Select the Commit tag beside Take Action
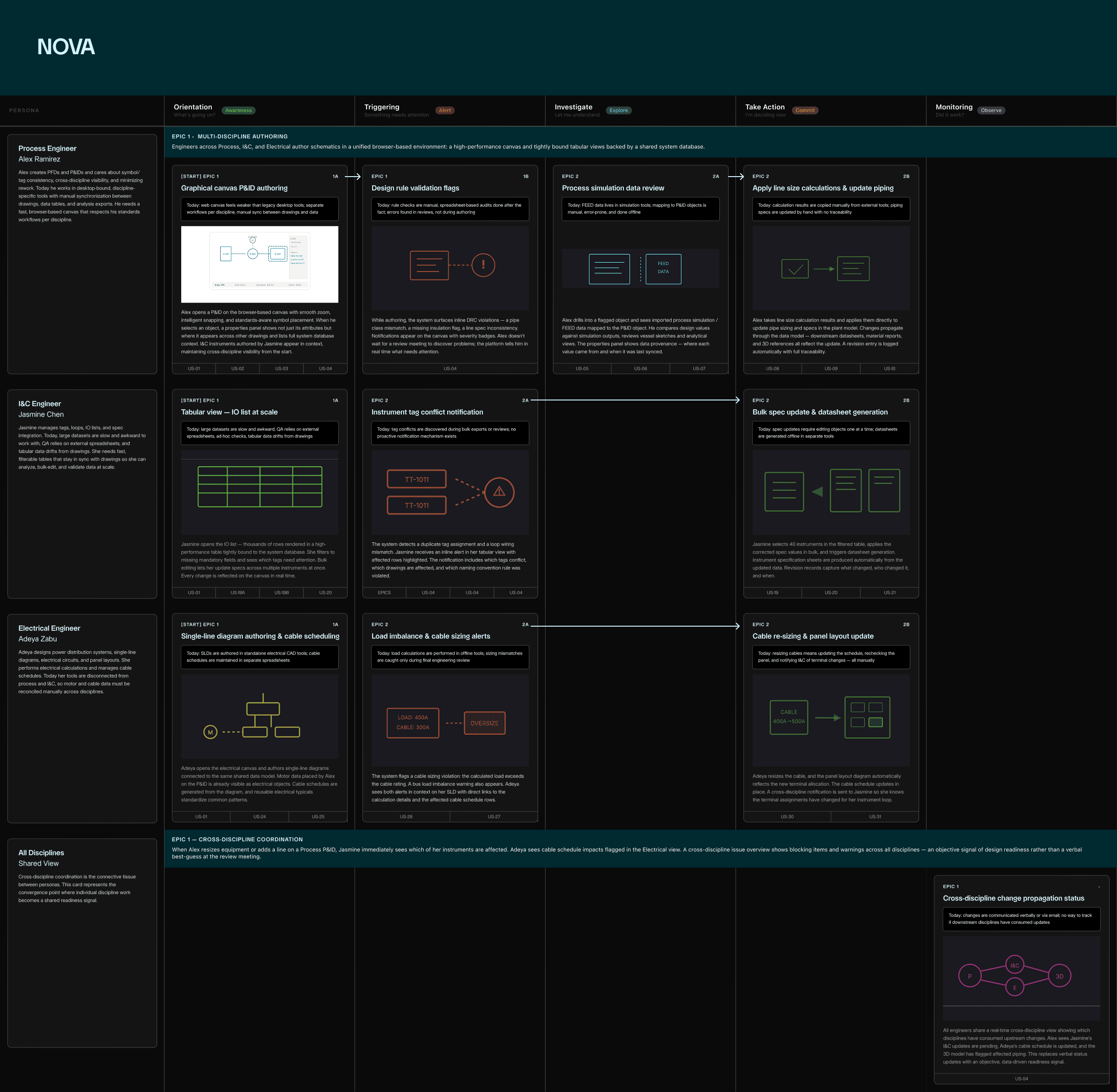This screenshot has height=1092, width=1117. pos(805,111)
